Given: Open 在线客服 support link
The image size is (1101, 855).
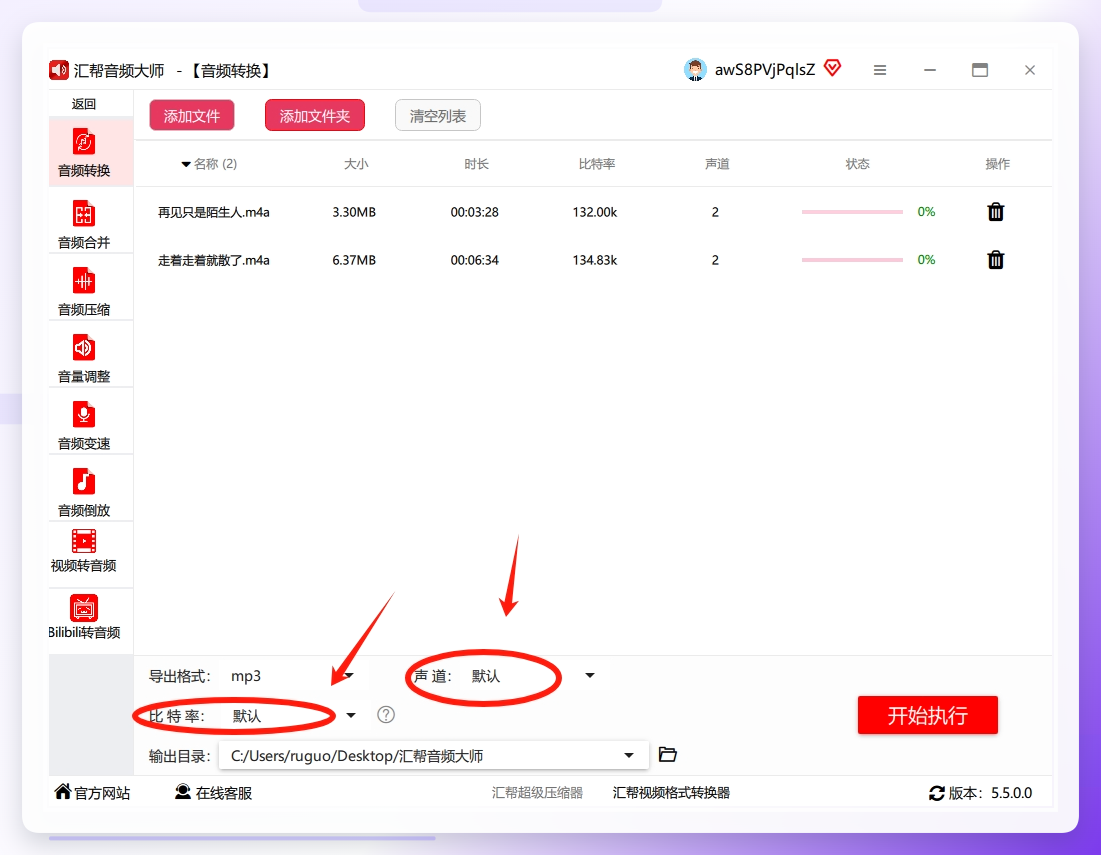Looking at the screenshot, I should point(213,793).
